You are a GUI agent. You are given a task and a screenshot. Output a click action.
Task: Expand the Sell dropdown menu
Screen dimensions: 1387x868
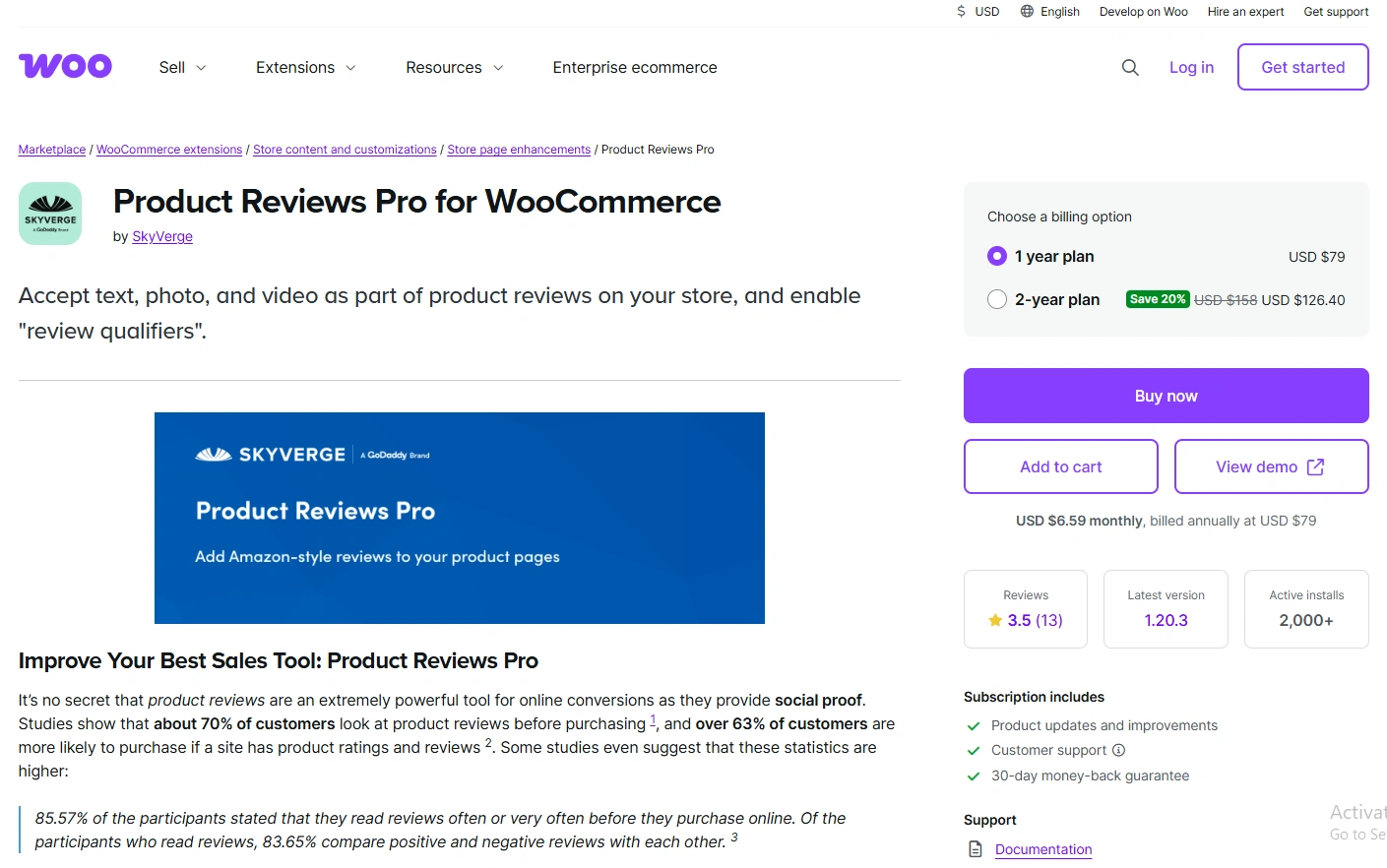pyautogui.click(x=181, y=67)
